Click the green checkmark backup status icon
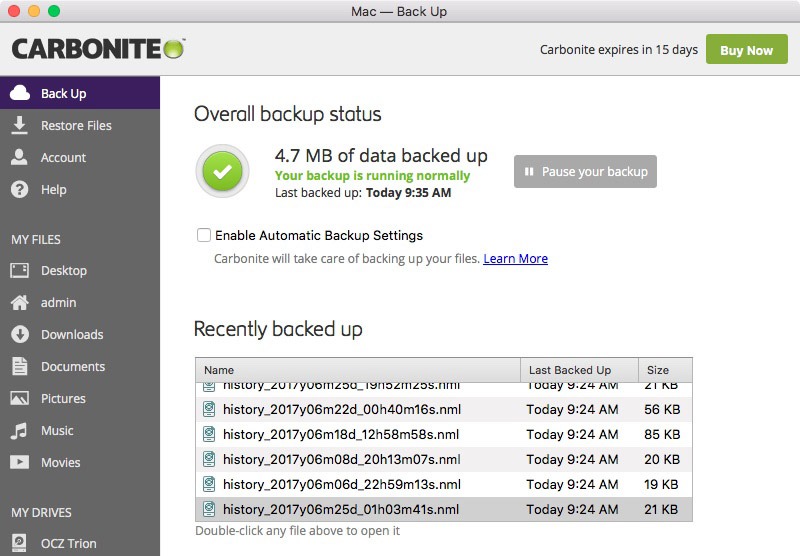The image size is (800, 556). coord(222,172)
